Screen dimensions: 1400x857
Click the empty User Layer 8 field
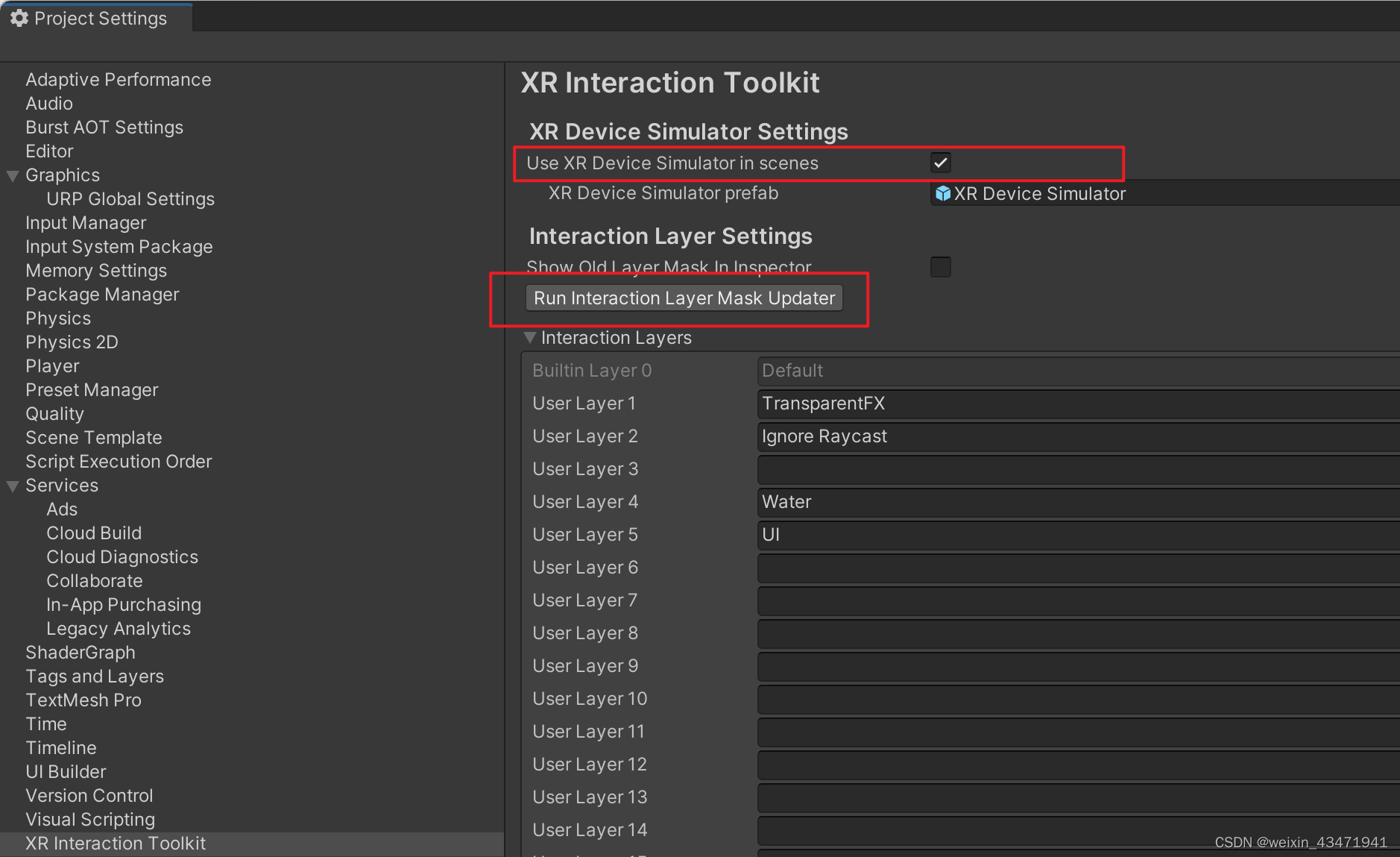(1079, 633)
